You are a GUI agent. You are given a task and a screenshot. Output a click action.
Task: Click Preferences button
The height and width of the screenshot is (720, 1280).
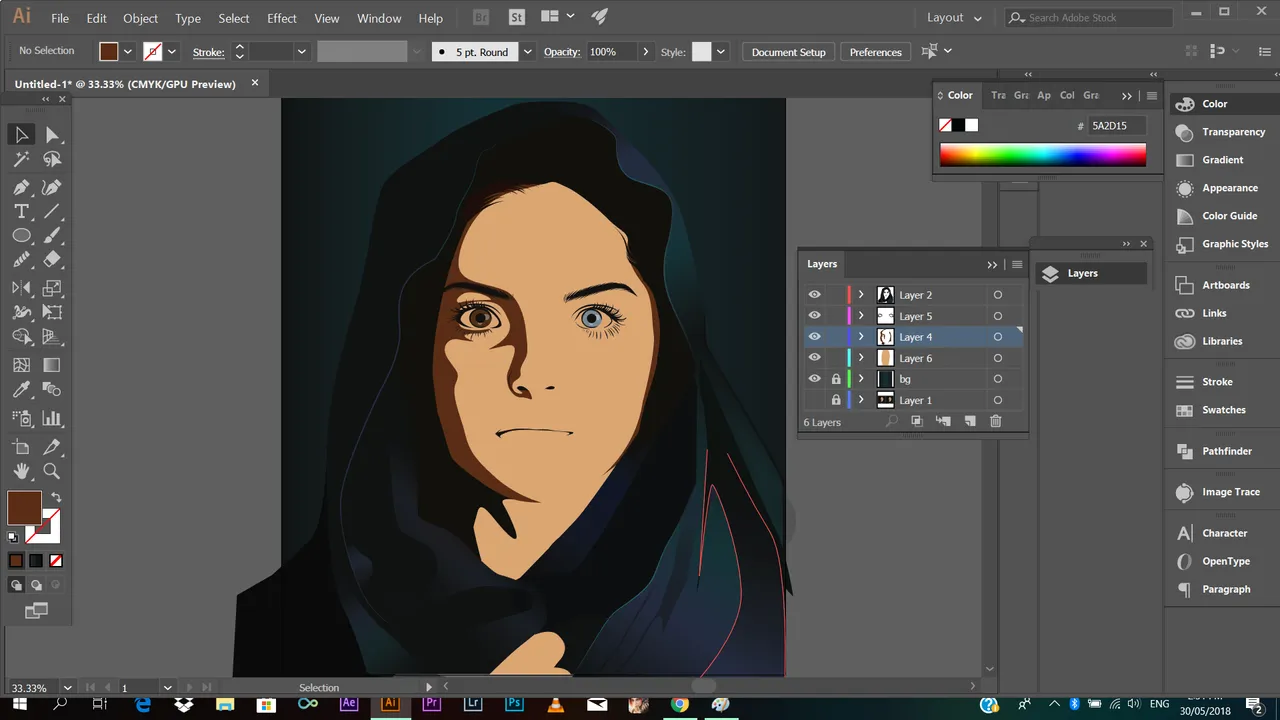(x=875, y=52)
